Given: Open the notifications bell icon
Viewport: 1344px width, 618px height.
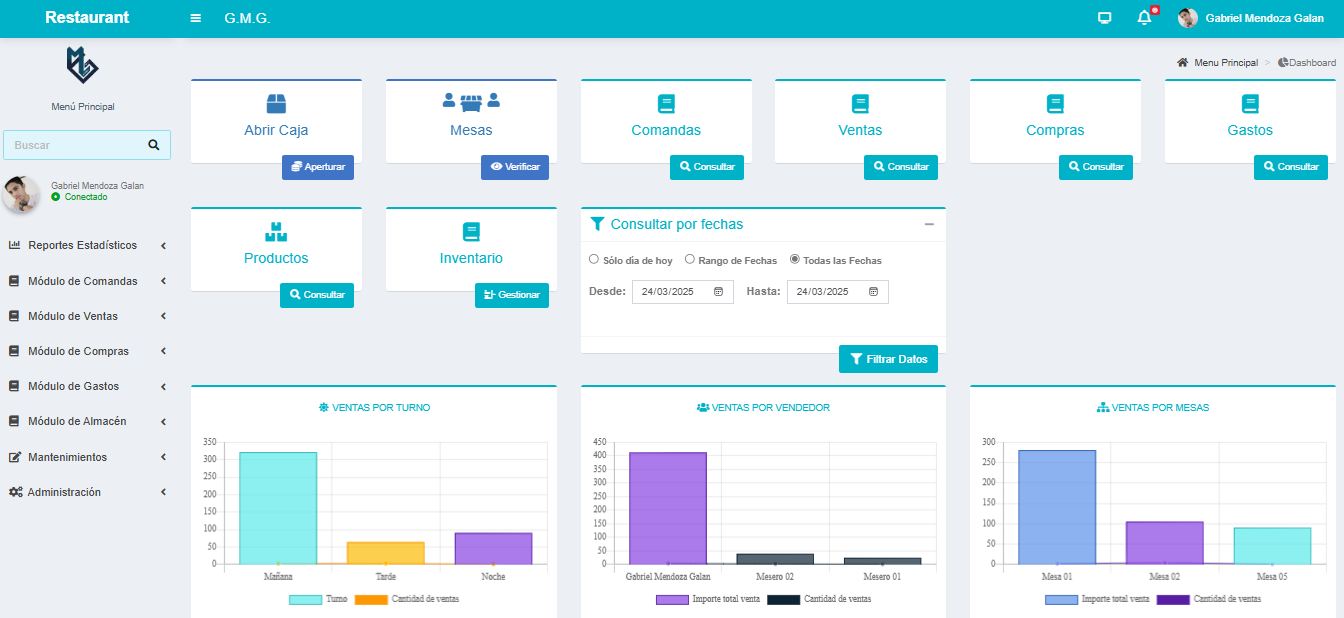Looking at the screenshot, I should (x=1144, y=18).
